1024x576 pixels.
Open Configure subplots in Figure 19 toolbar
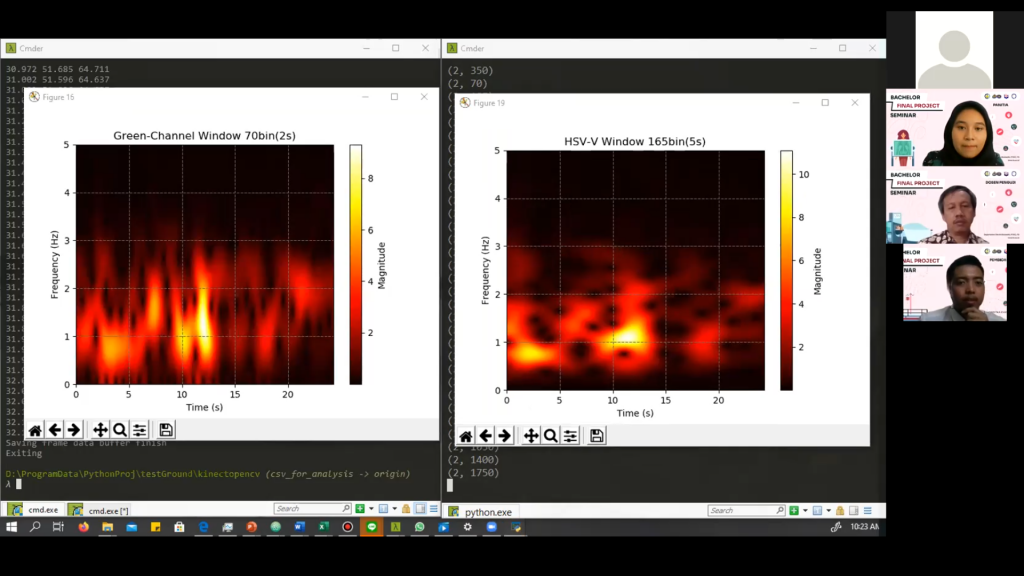(x=570, y=436)
